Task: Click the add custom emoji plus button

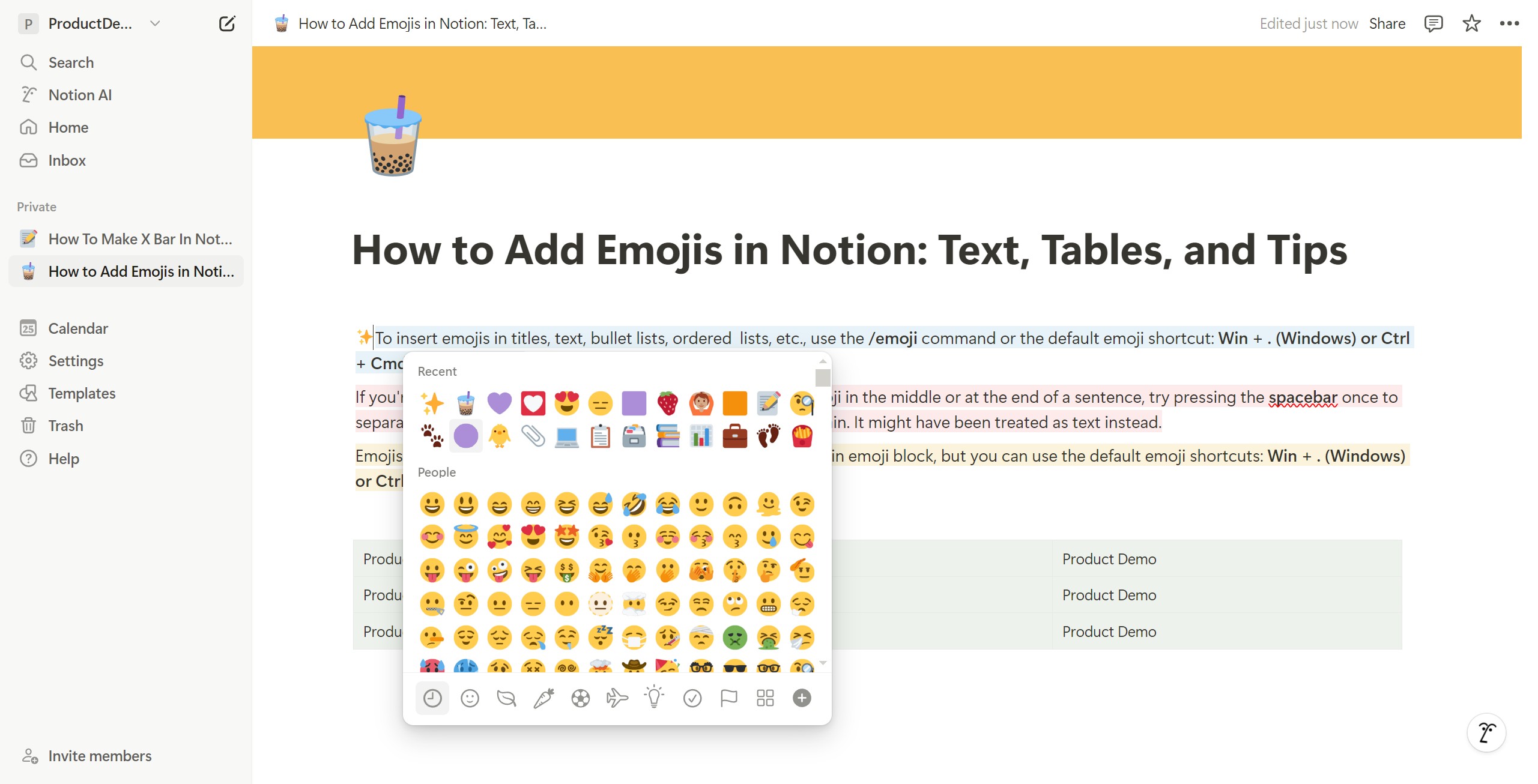Action: click(802, 698)
